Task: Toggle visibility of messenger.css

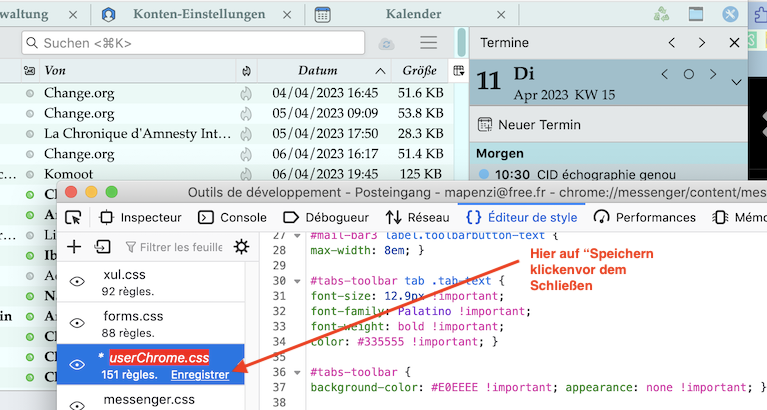Action: (77, 405)
